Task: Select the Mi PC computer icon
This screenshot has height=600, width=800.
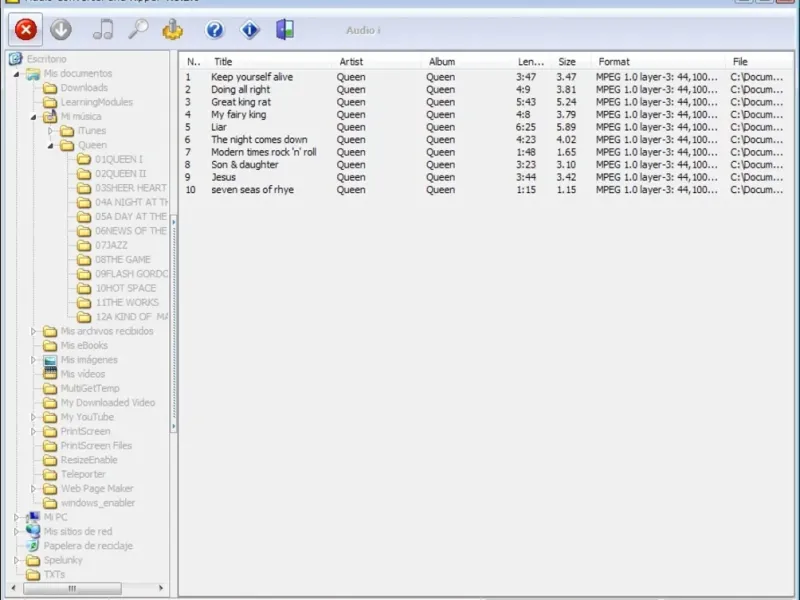Action: 33,517
